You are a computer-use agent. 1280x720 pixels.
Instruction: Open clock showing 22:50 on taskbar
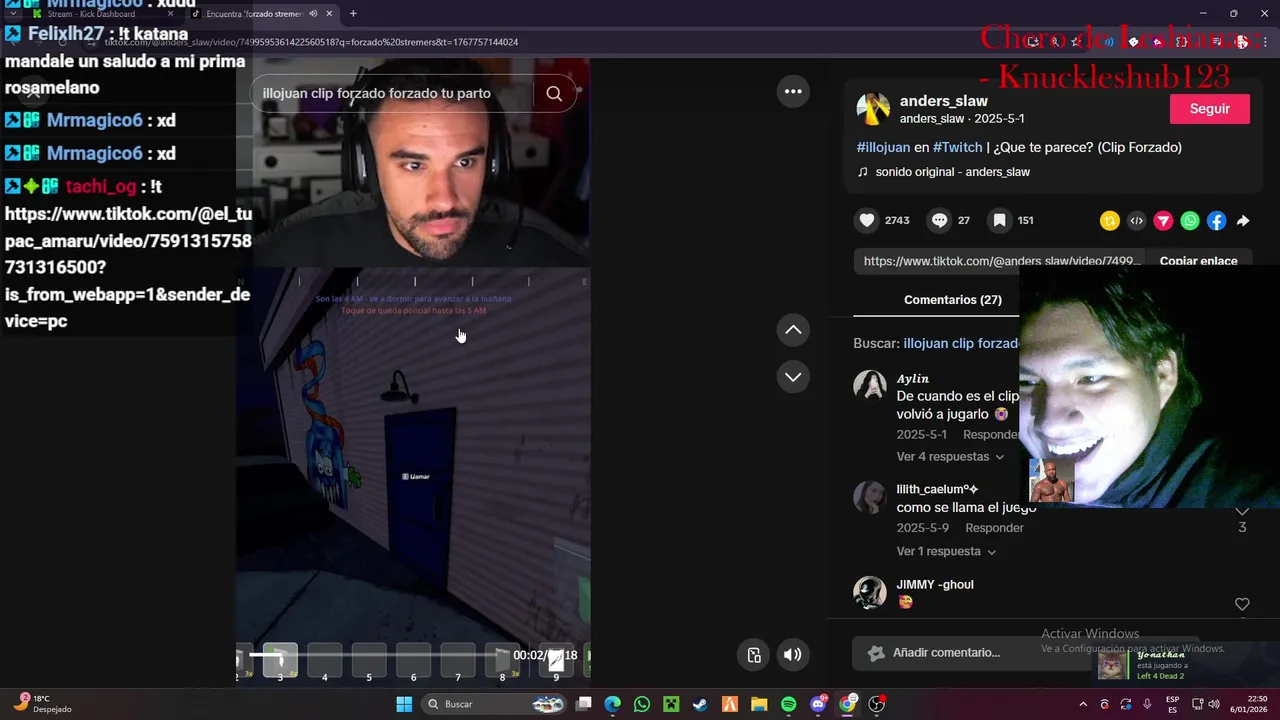(1247, 704)
